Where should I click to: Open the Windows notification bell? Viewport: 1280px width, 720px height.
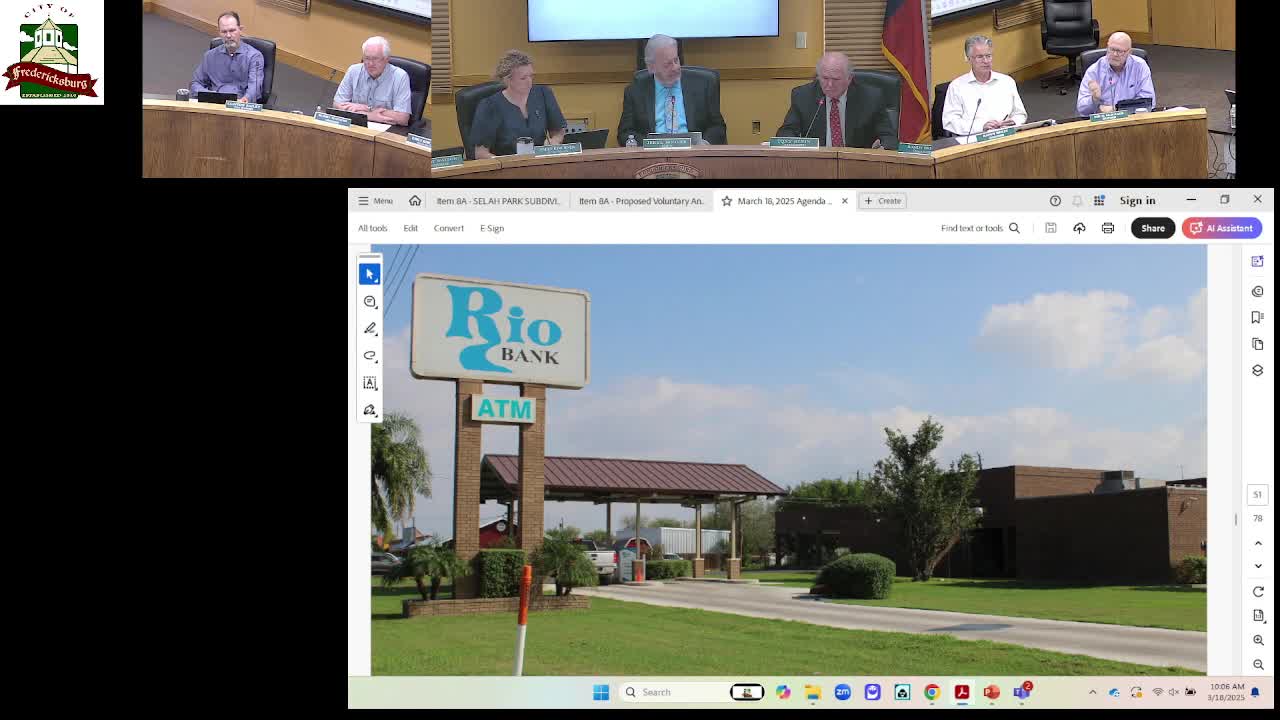(1255, 692)
